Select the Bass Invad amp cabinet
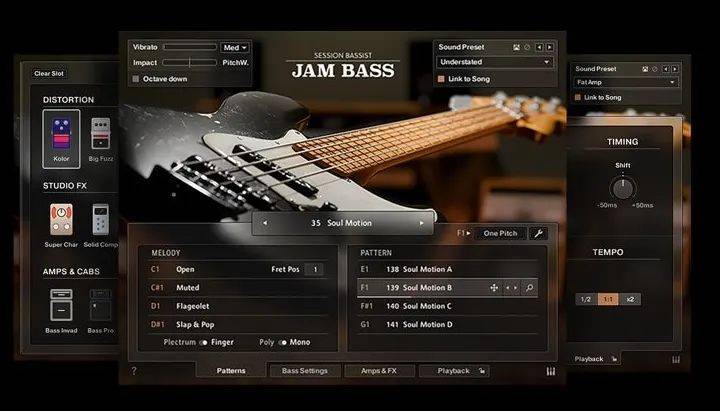The image size is (720, 411). (61, 310)
